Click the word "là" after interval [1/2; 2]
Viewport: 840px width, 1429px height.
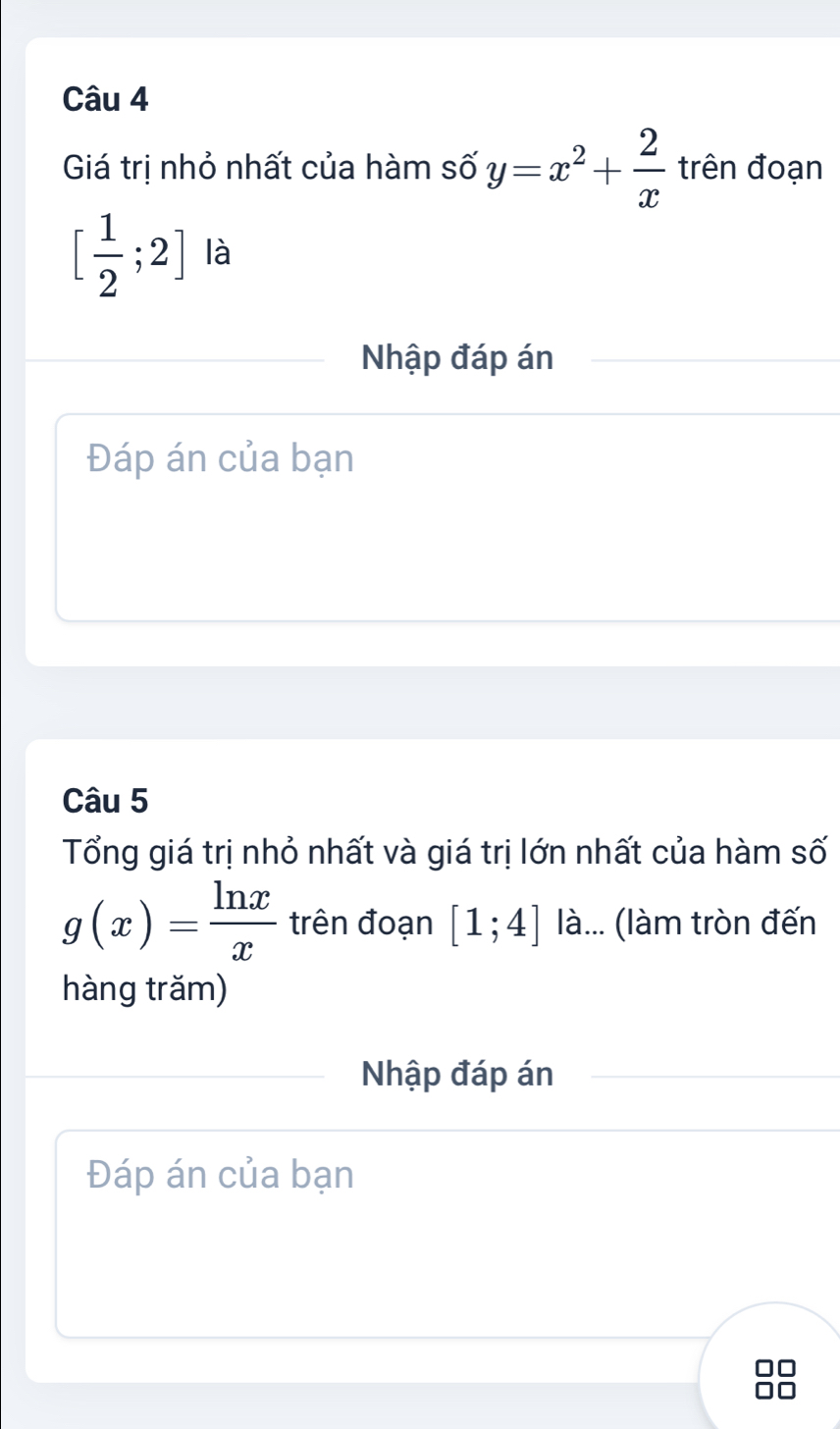coord(216,253)
